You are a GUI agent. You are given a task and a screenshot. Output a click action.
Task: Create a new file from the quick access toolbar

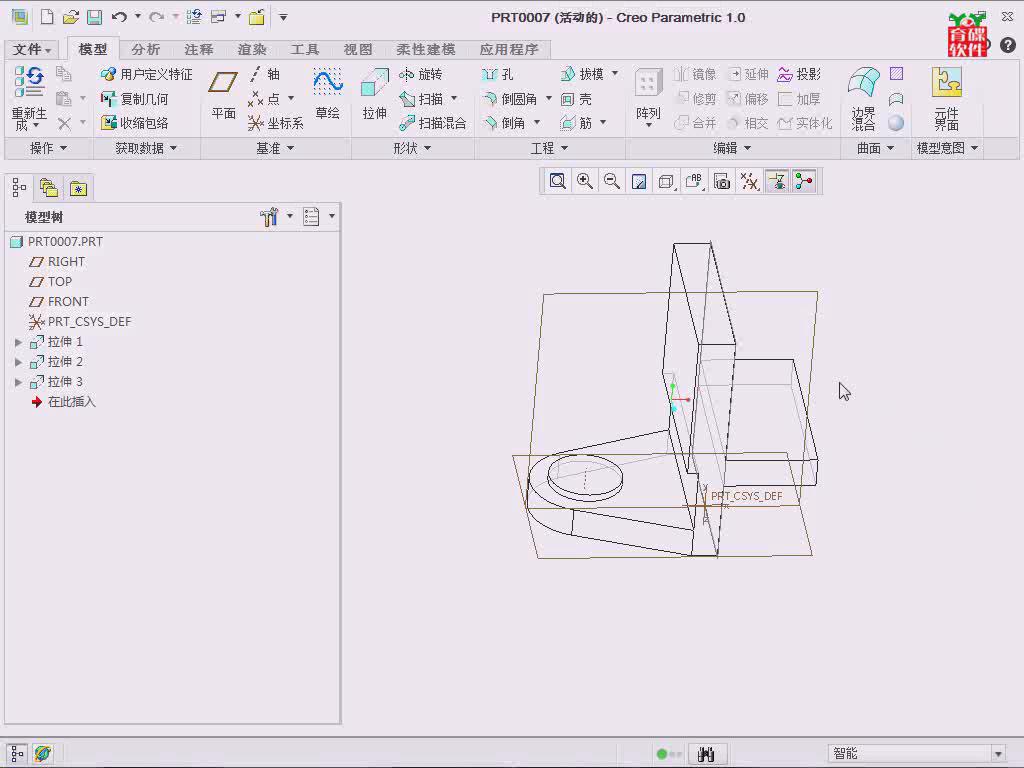(47, 17)
